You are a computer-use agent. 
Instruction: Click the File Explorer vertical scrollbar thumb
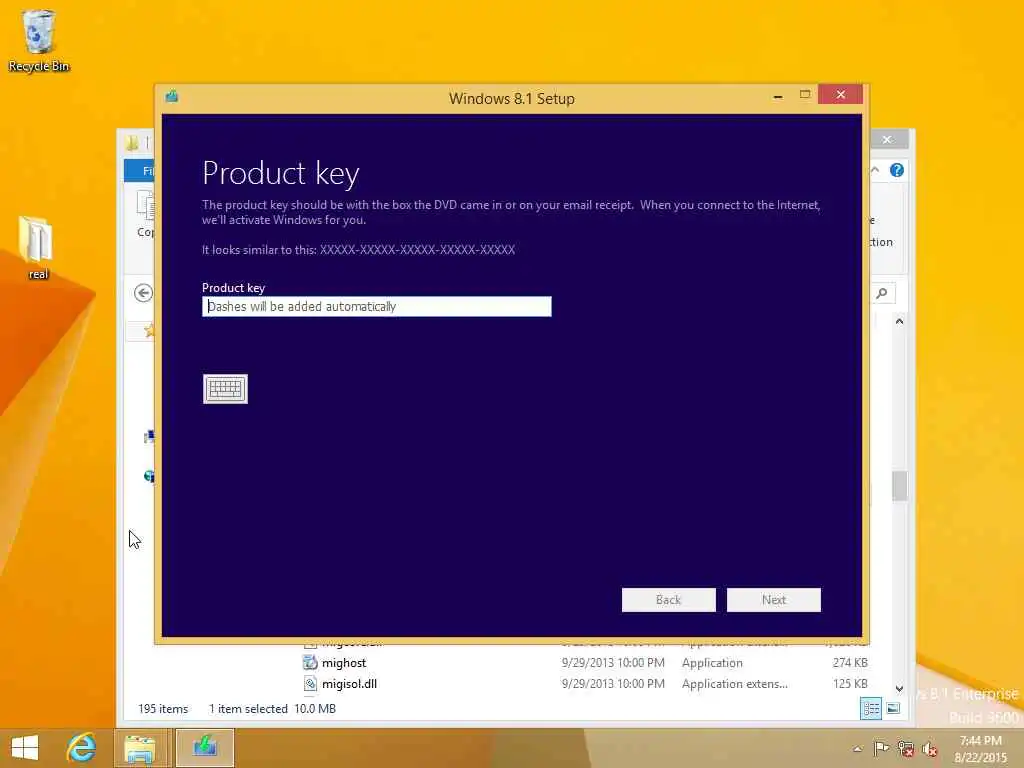(899, 486)
